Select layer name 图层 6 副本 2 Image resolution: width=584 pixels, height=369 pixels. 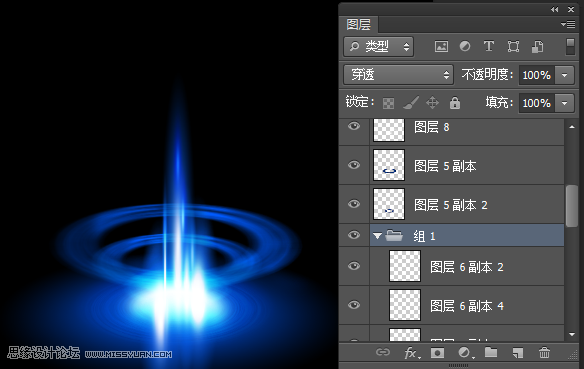pos(467,267)
